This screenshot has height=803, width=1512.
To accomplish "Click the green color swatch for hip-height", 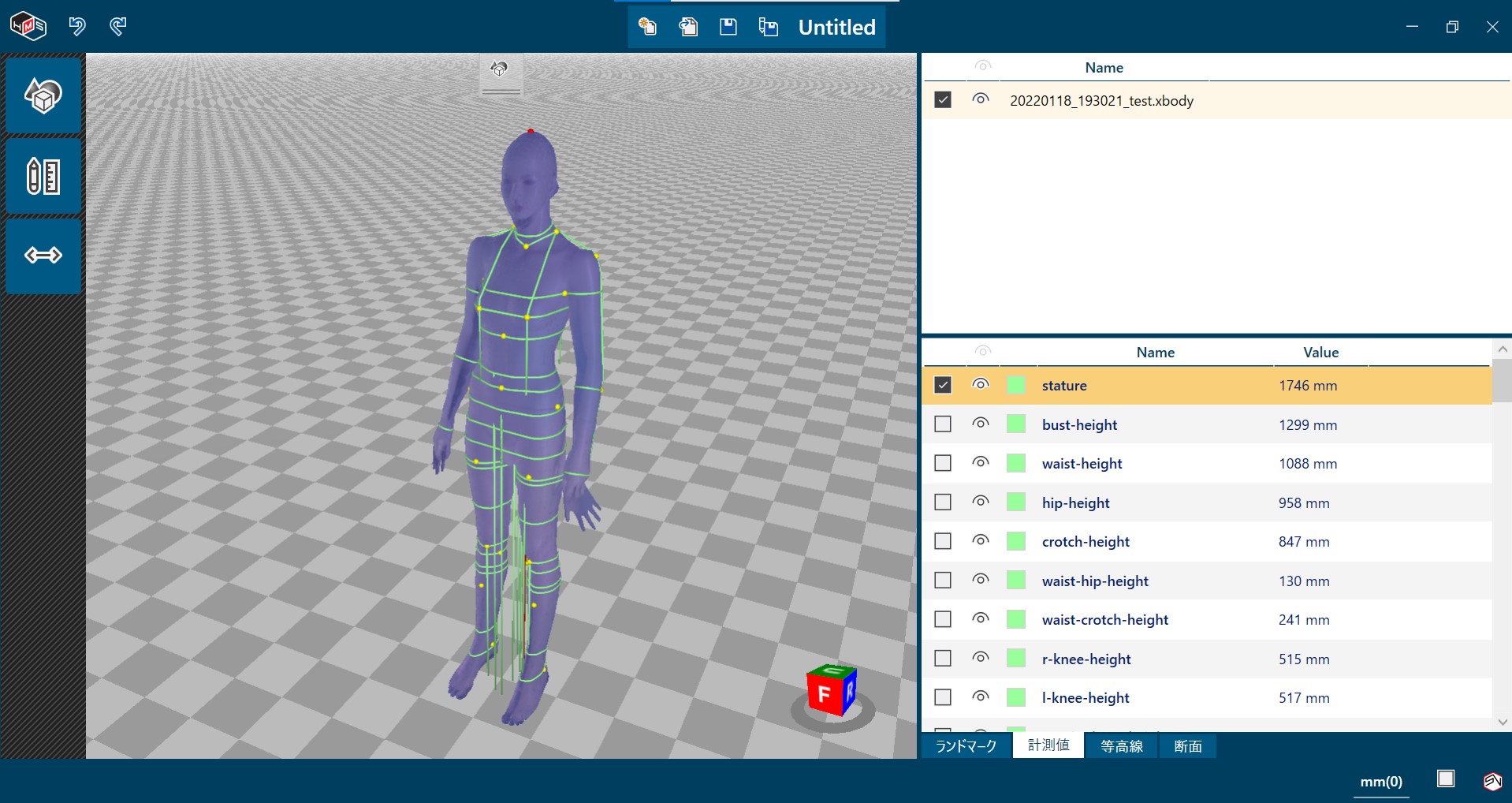I will coord(1016,502).
